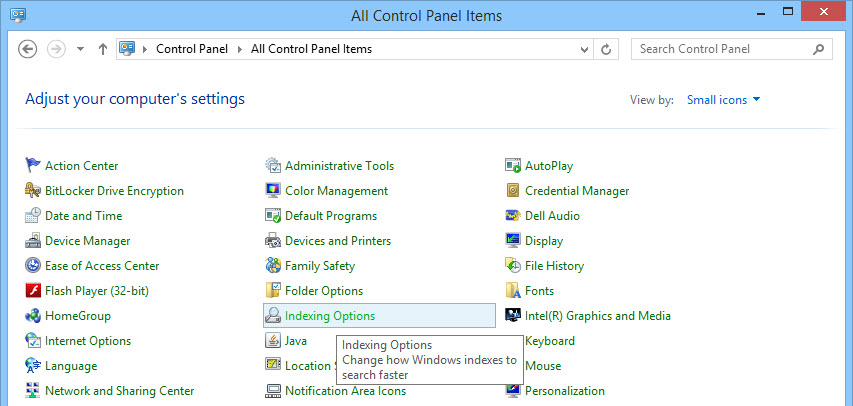Click the Internet Options globe icon
The image size is (853, 406).
coord(33,341)
